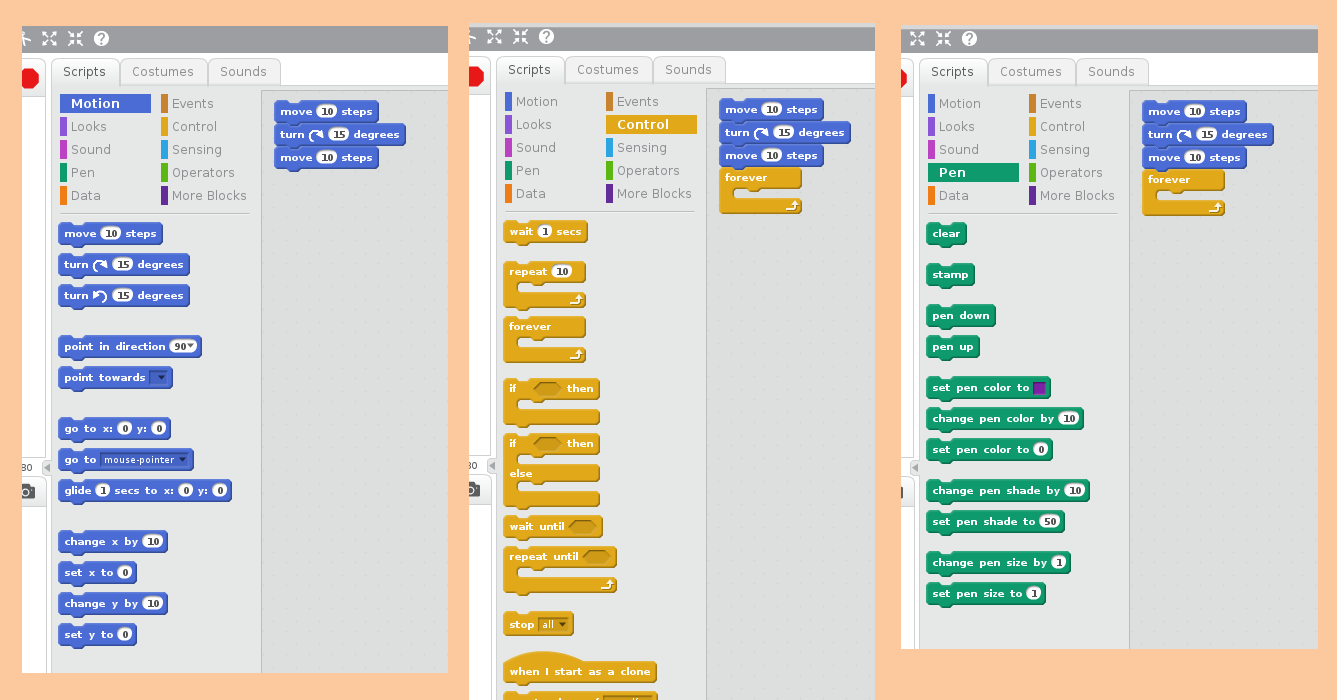
Task: Select Looks category in the Motion palette panel
Action: [88, 127]
